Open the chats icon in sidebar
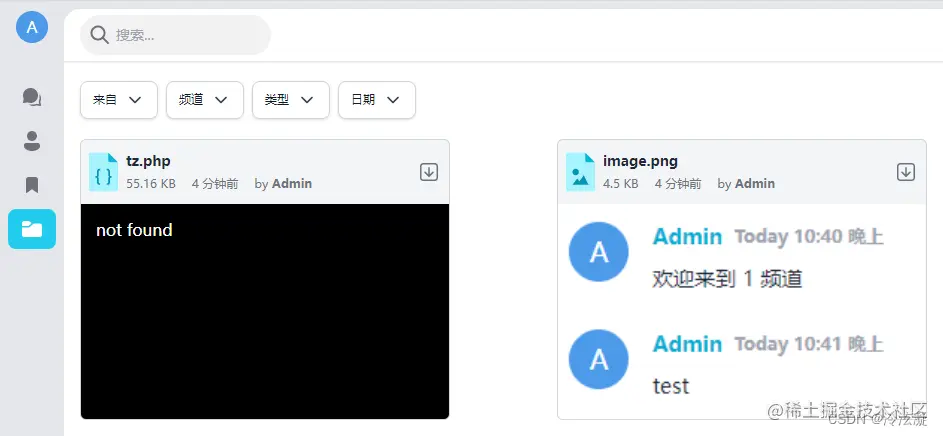The width and height of the screenshot is (943, 436). [32, 97]
